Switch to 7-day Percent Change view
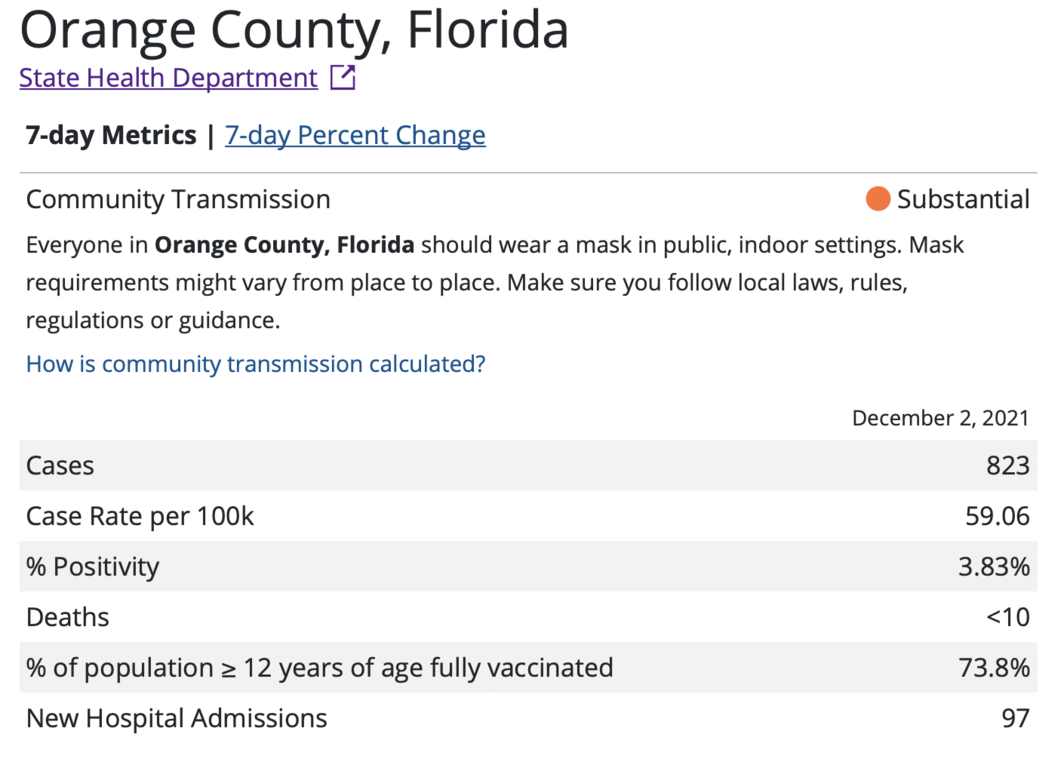The width and height of the screenshot is (1064, 768). 355,135
